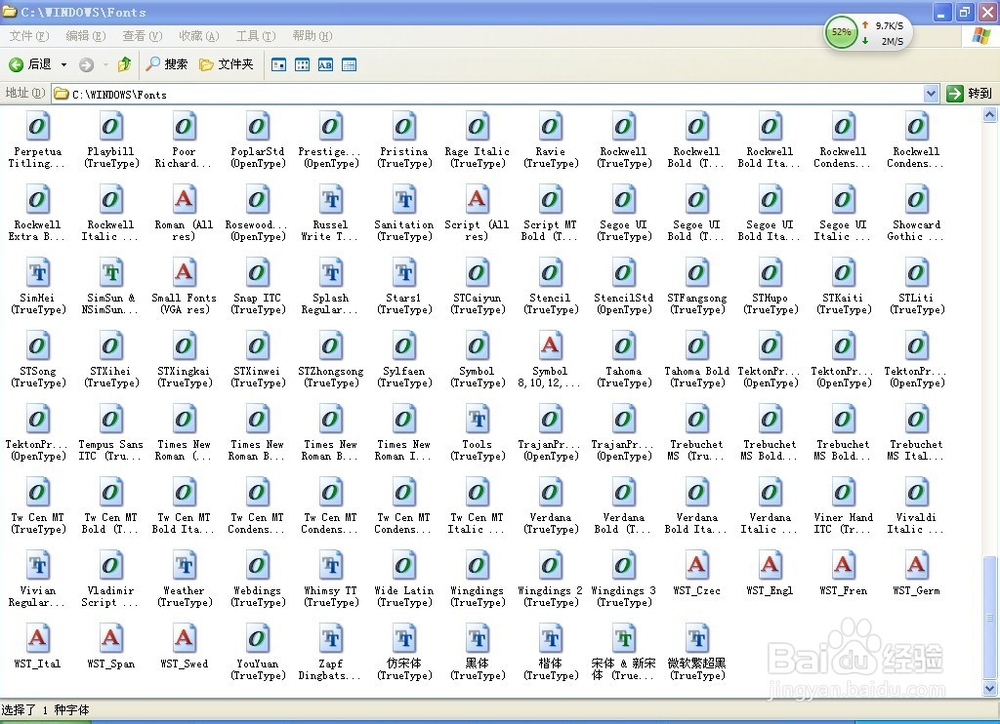Viewport: 1000px width, 724px height.
Task: Select the YouYuan (TrueType) font
Action: tap(258, 639)
